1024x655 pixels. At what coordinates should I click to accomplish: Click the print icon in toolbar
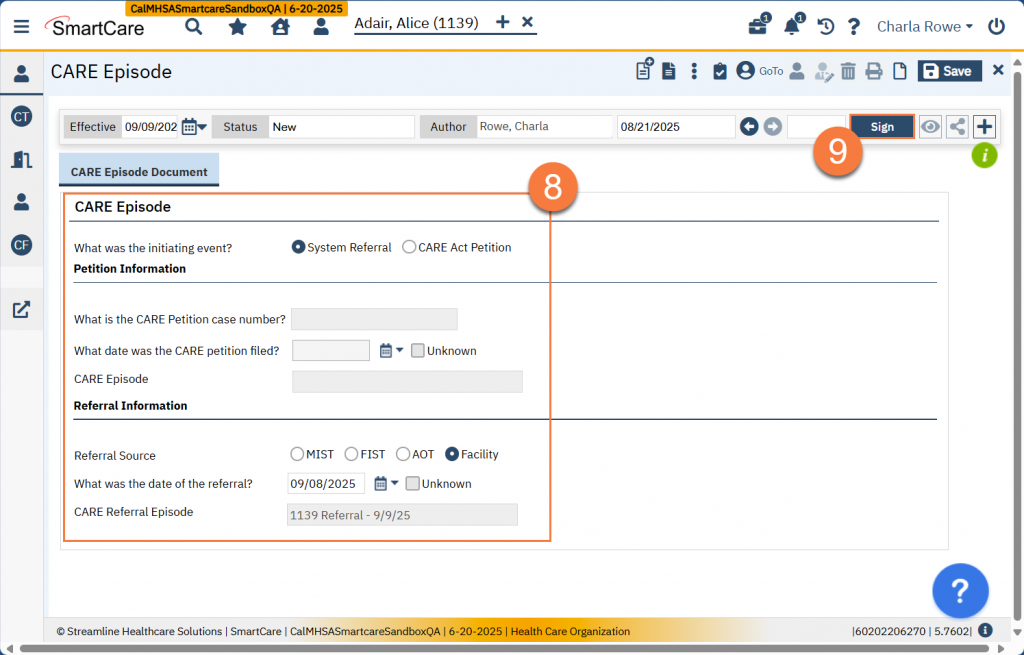click(x=873, y=71)
